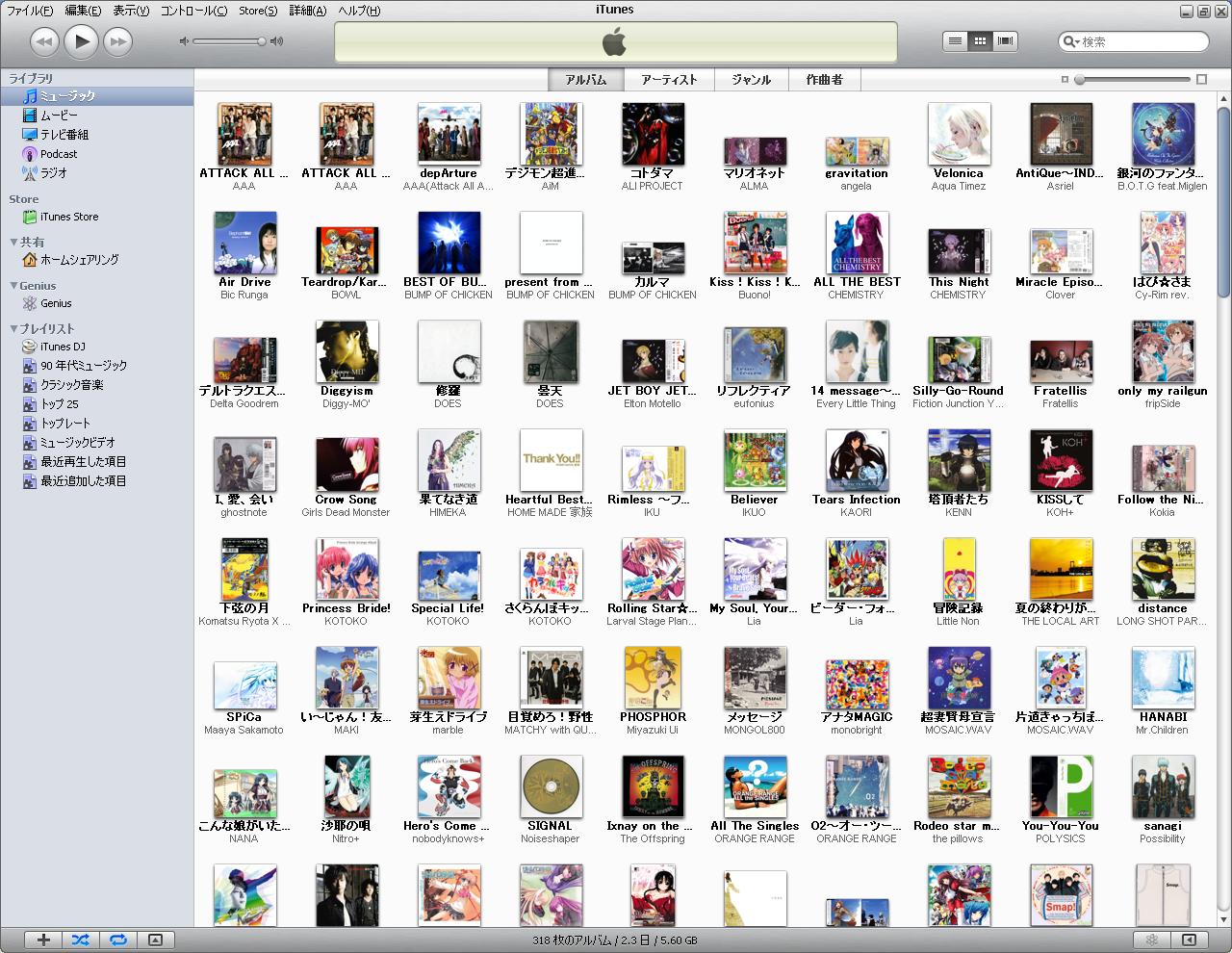Open the 編集 menu

[x=83, y=11]
